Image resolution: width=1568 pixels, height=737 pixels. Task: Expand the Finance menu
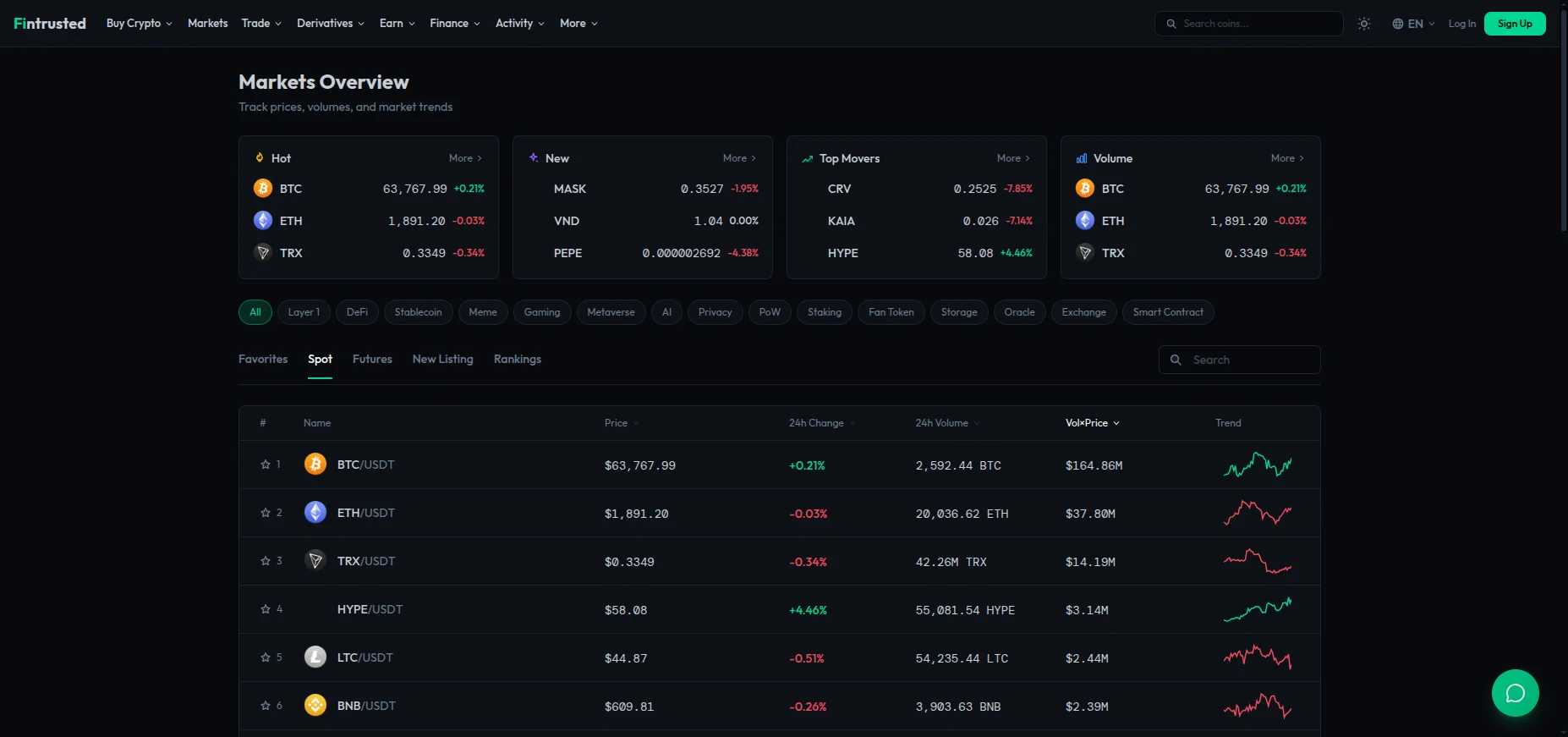pos(455,24)
